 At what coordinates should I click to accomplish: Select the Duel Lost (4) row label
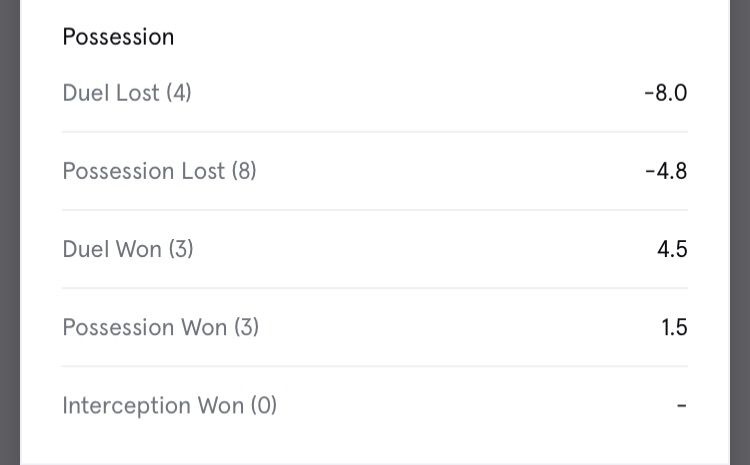126,93
